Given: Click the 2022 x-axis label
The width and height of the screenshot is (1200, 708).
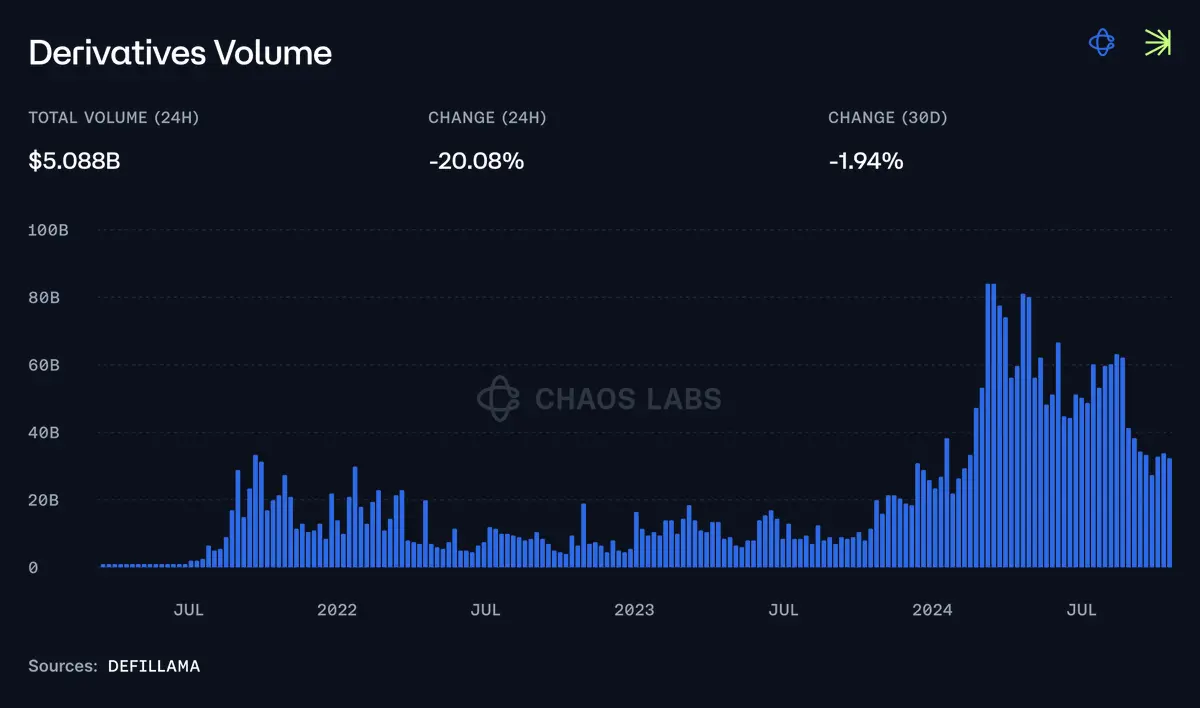Looking at the screenshot, I should pyautogui.click(x=337, y=610).
